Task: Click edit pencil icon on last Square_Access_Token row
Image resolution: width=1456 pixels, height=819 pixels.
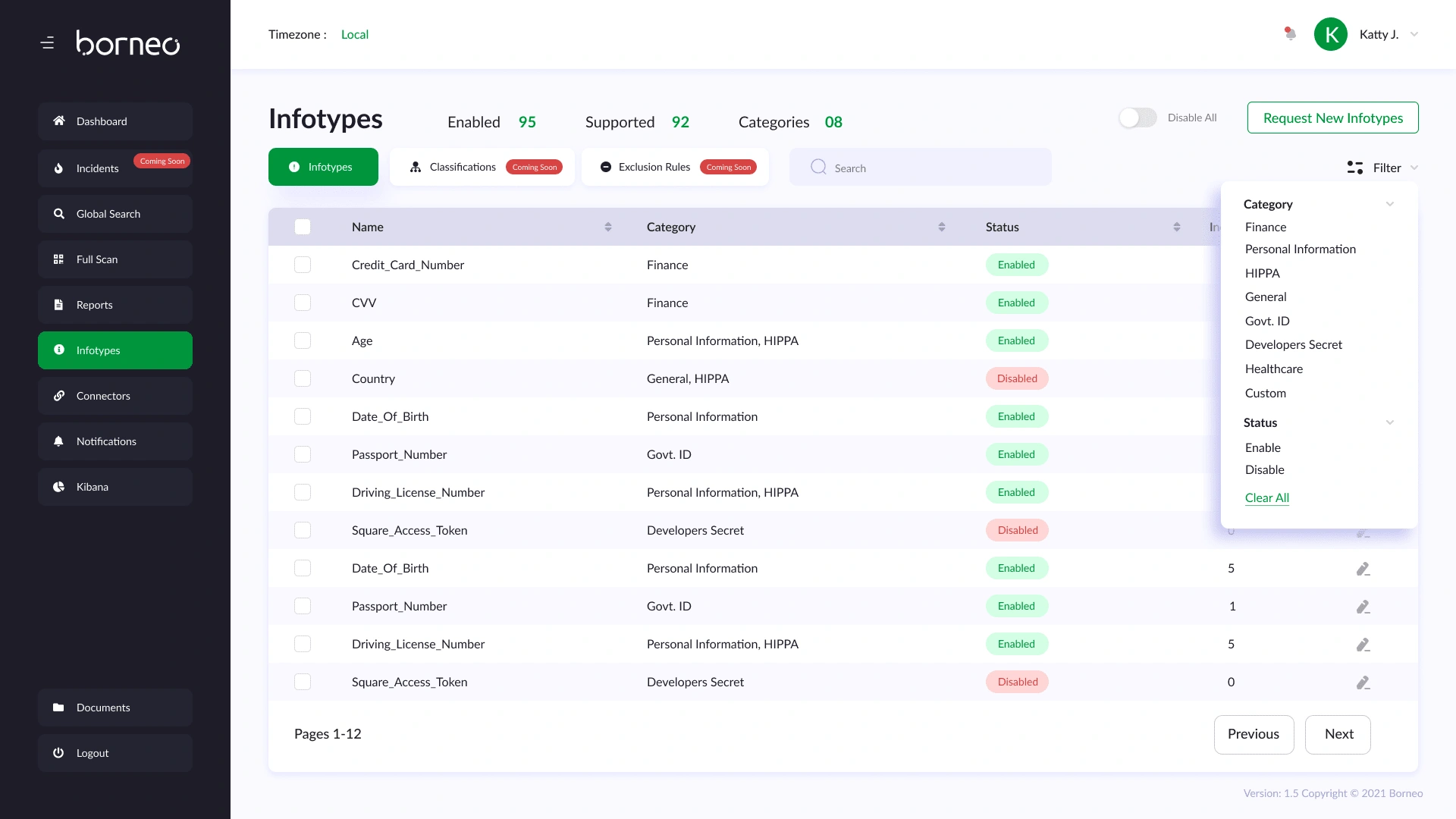Action: pyautogui.click(x=1363, y=682)
